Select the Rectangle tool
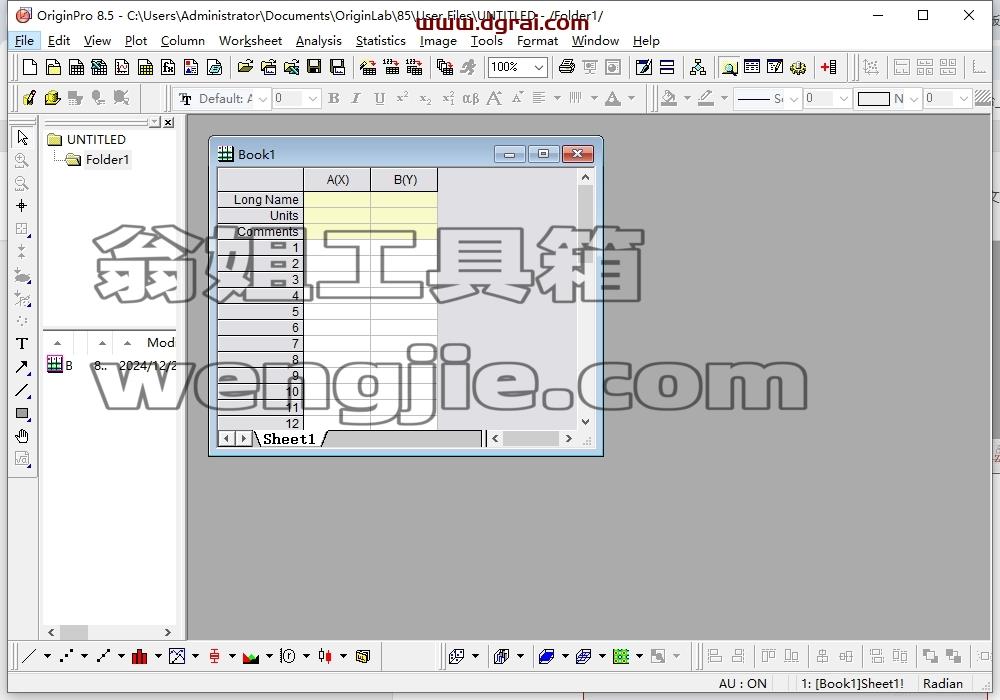This screenshot has height=700, width=1000. pos(22,413)
